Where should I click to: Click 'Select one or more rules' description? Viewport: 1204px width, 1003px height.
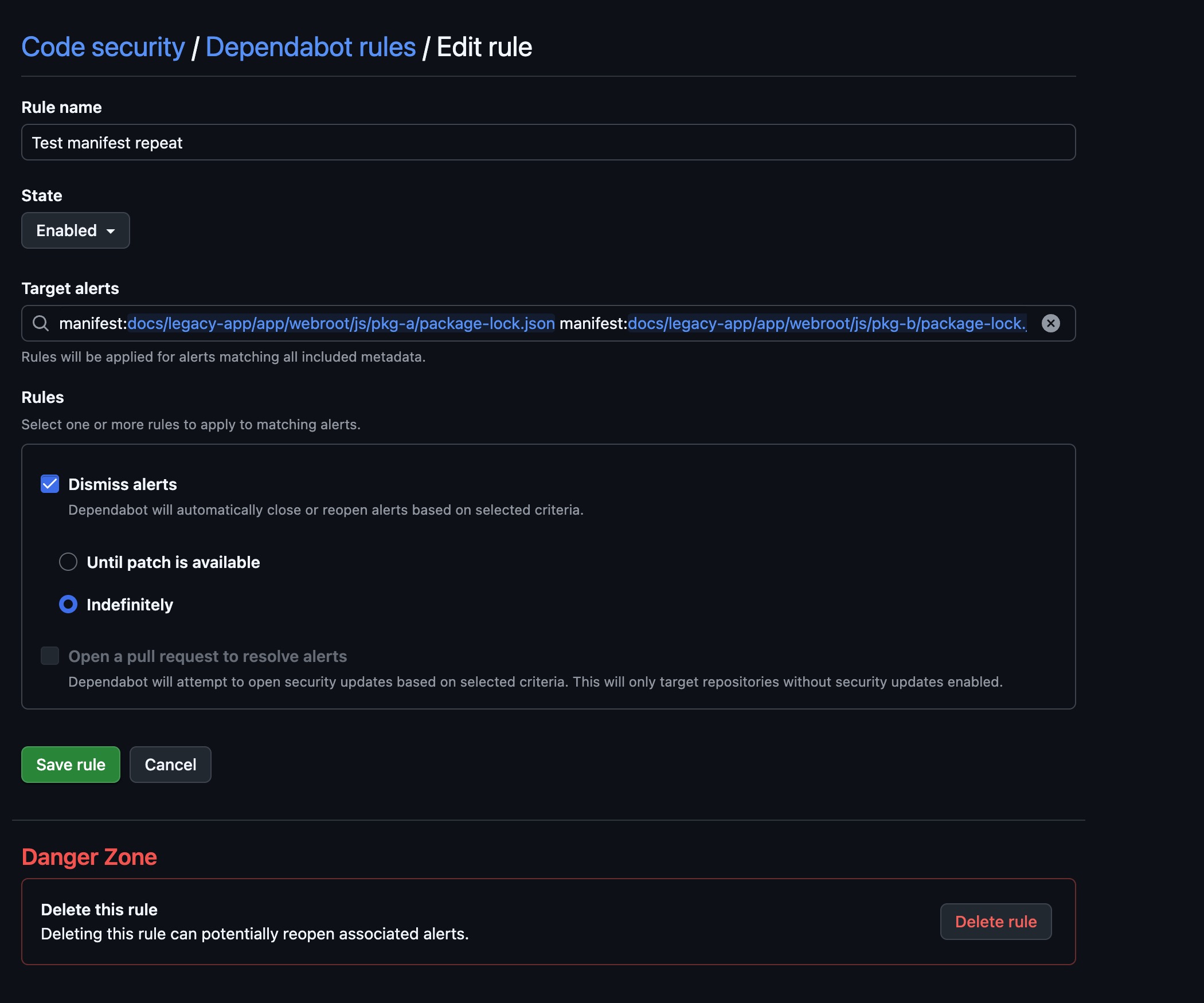pos(191,424)
